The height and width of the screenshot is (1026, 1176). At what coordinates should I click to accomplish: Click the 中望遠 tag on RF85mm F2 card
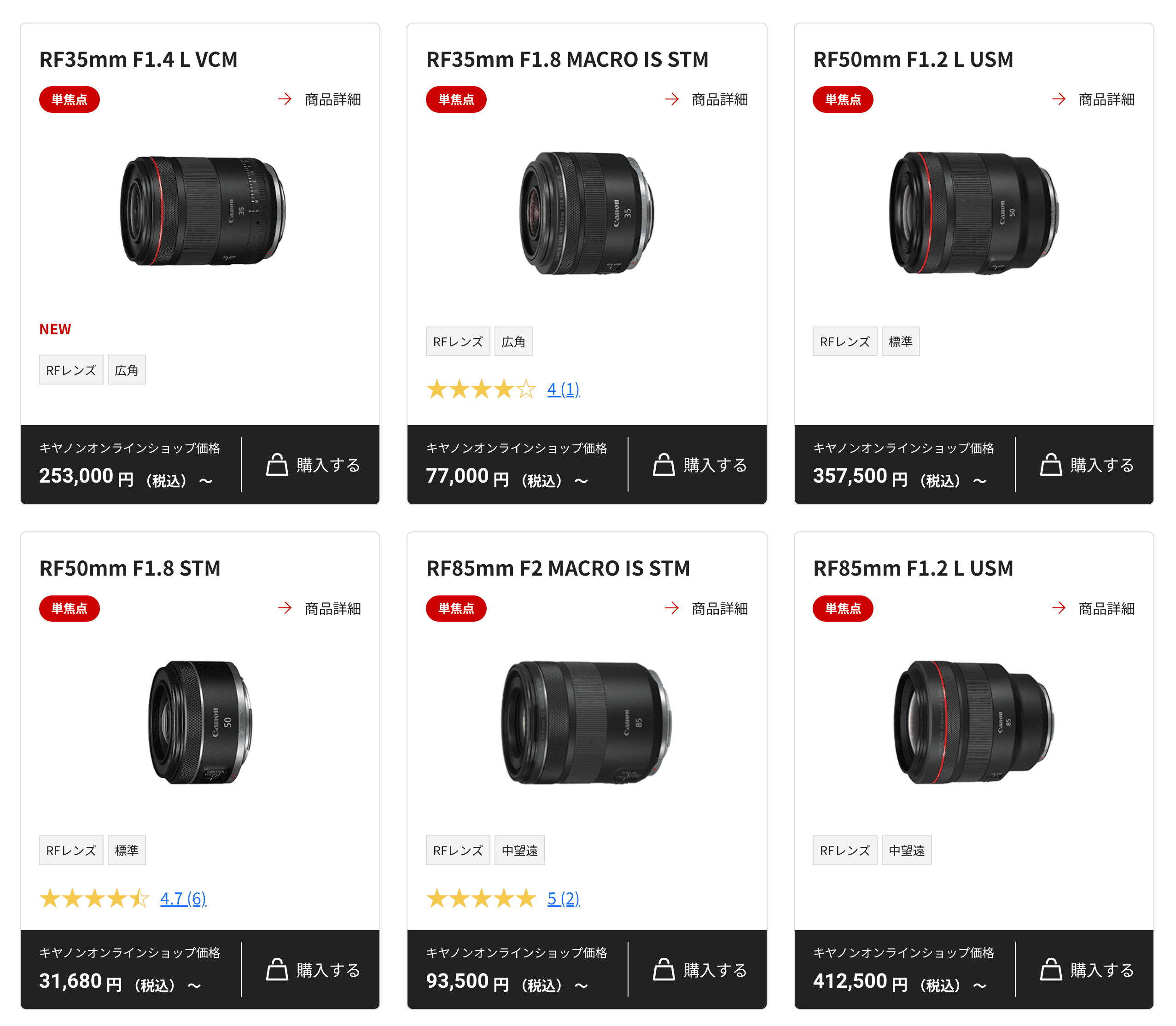click(x=519, y=851)
